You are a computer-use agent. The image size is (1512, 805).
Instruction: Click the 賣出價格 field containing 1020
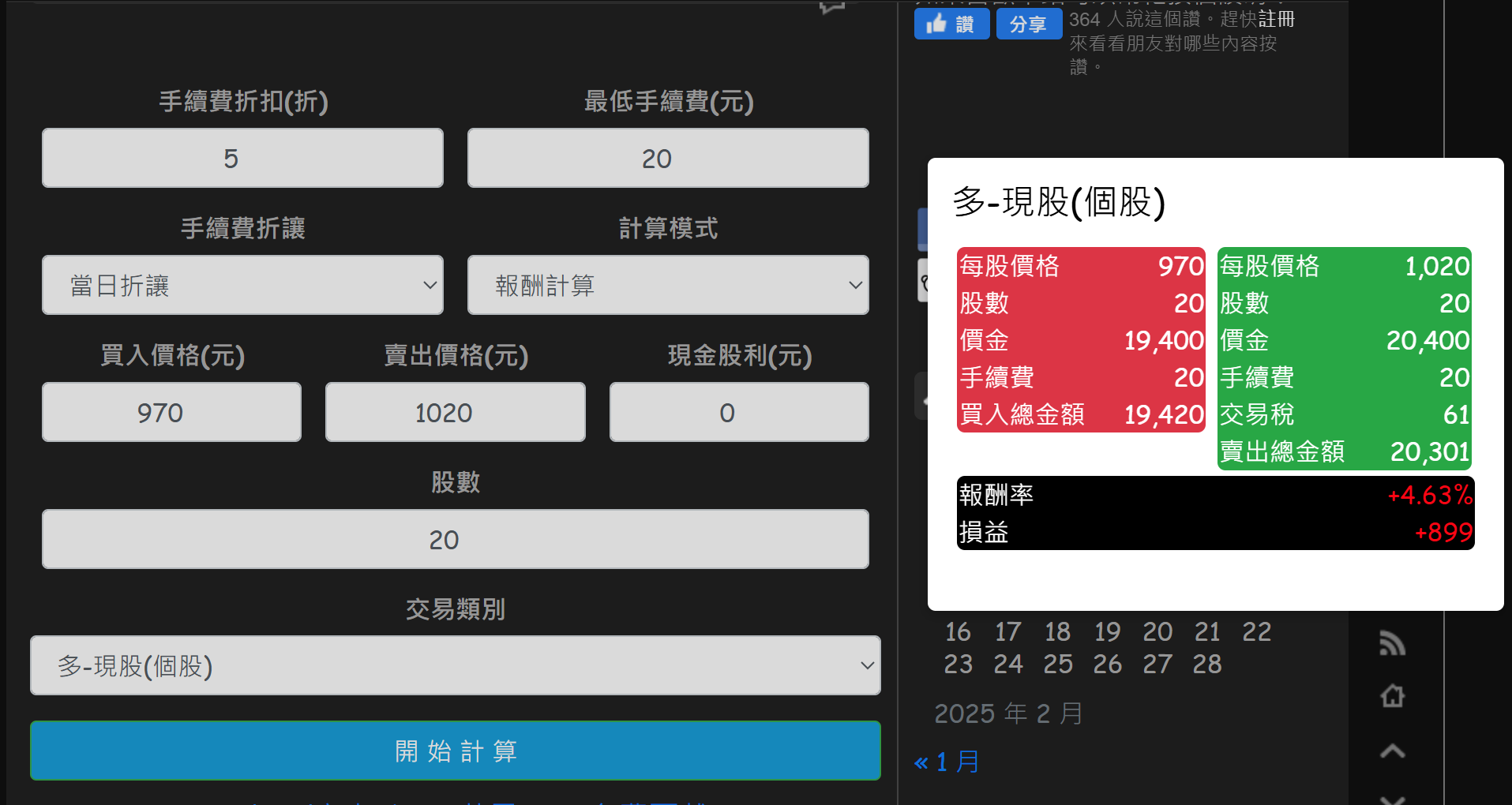click(x=455, y=412)
